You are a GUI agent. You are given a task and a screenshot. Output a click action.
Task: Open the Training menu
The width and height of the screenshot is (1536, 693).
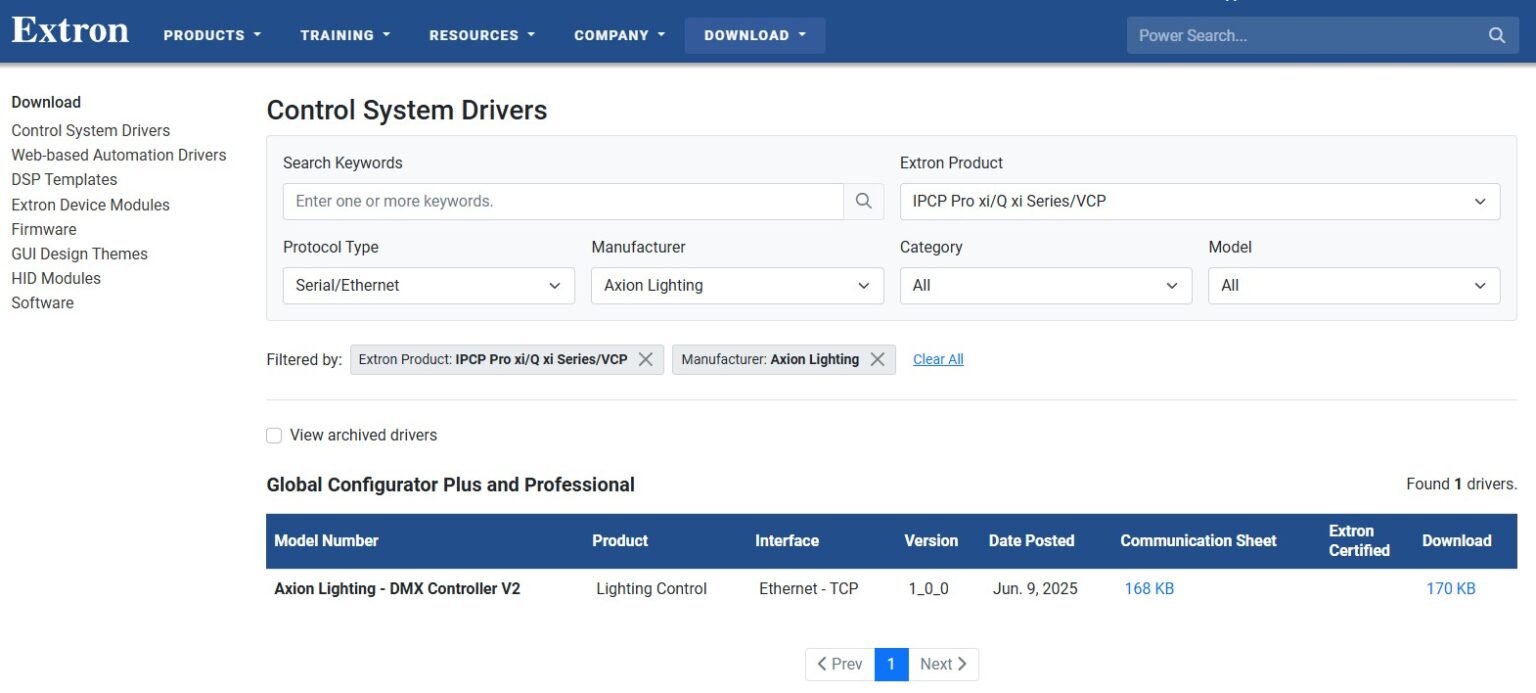coord(345,35)
